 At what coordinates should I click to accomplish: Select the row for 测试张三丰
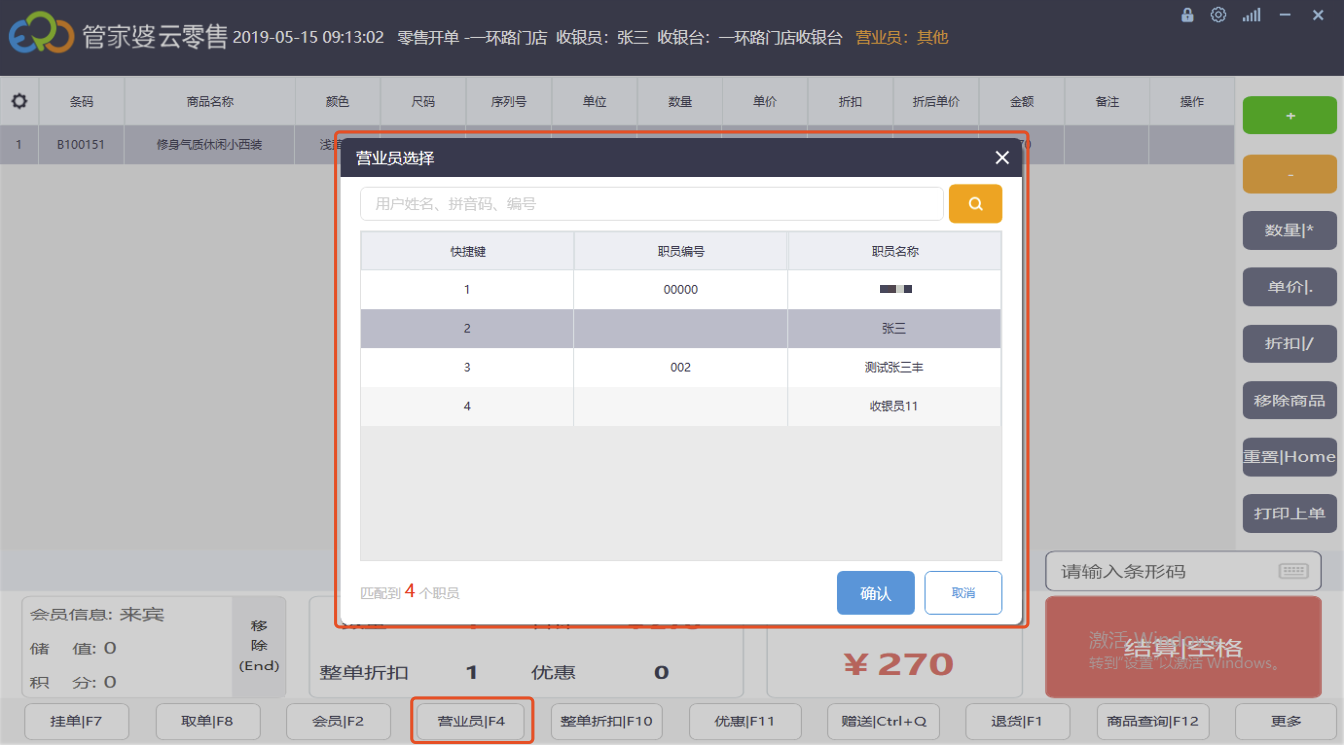click(680, 367)
